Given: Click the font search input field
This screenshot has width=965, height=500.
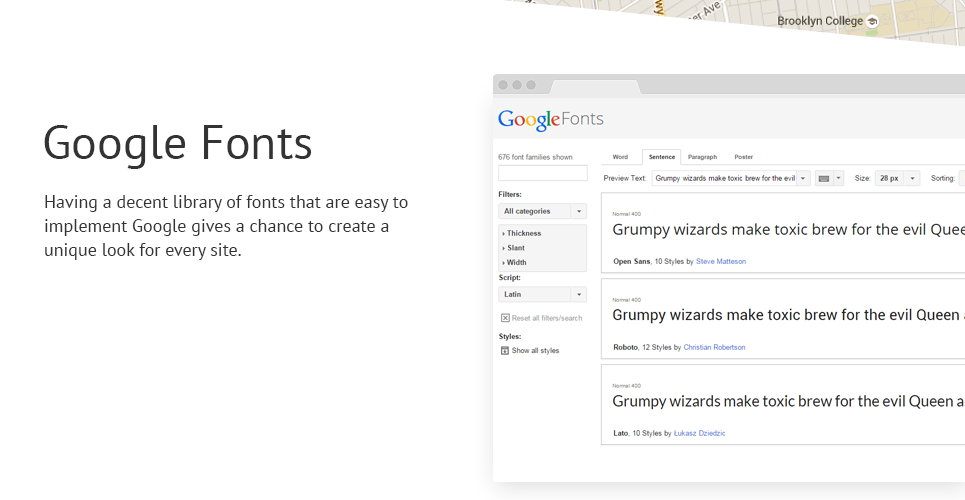Looking at the screenshot, I should coord(543,173).
